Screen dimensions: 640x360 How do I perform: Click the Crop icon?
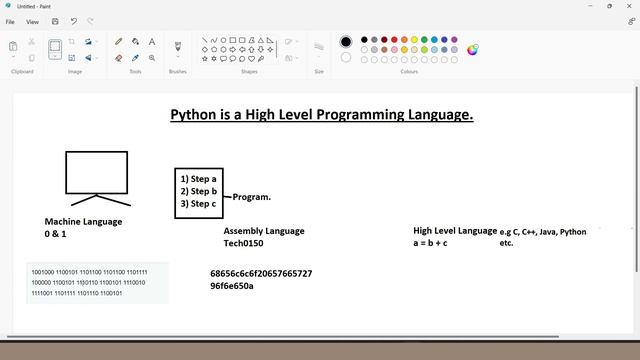pos(71,42)
